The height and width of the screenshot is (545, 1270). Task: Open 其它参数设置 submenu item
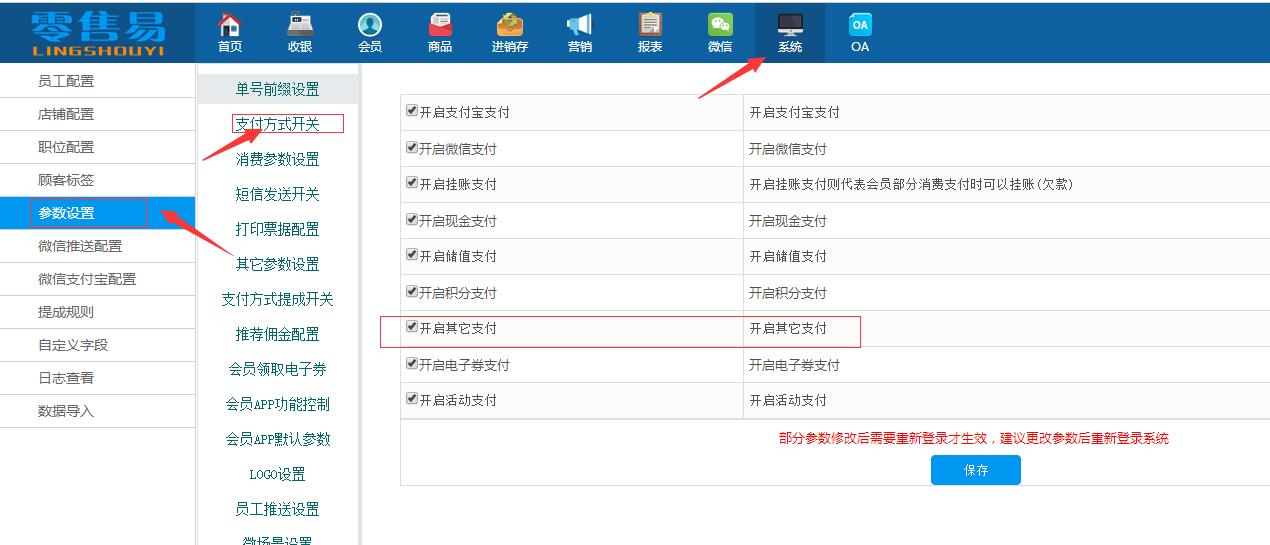pos(277,264)
